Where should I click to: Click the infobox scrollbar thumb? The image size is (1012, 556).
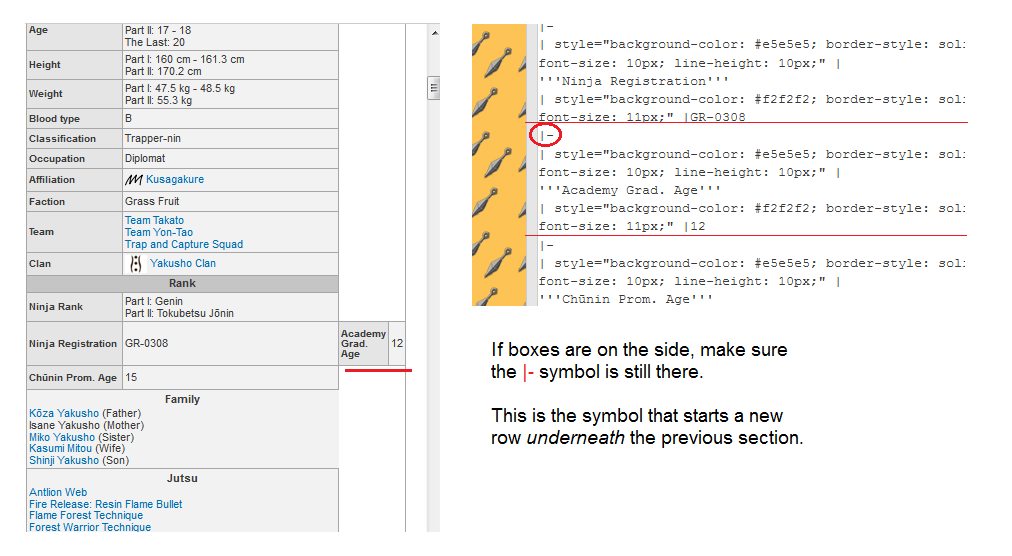click(x=434, y=88)
